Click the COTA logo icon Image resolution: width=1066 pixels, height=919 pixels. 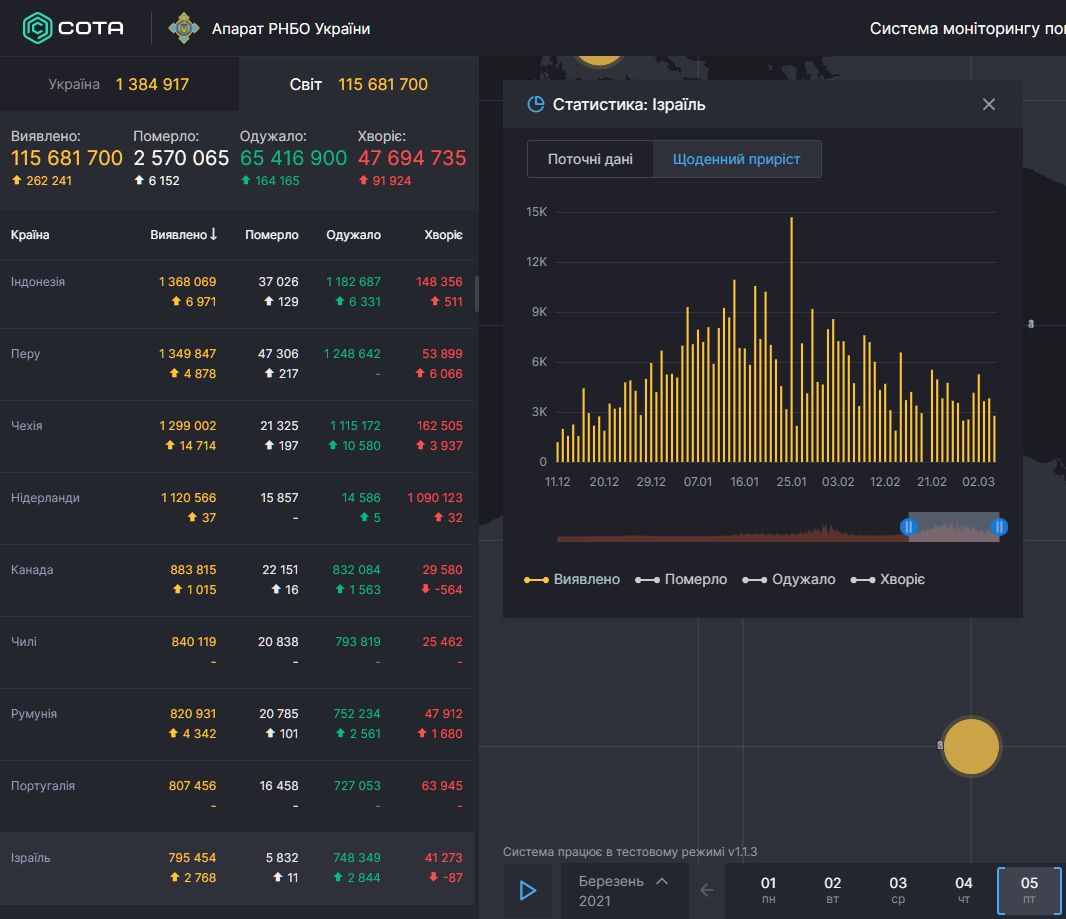point(37,28)
